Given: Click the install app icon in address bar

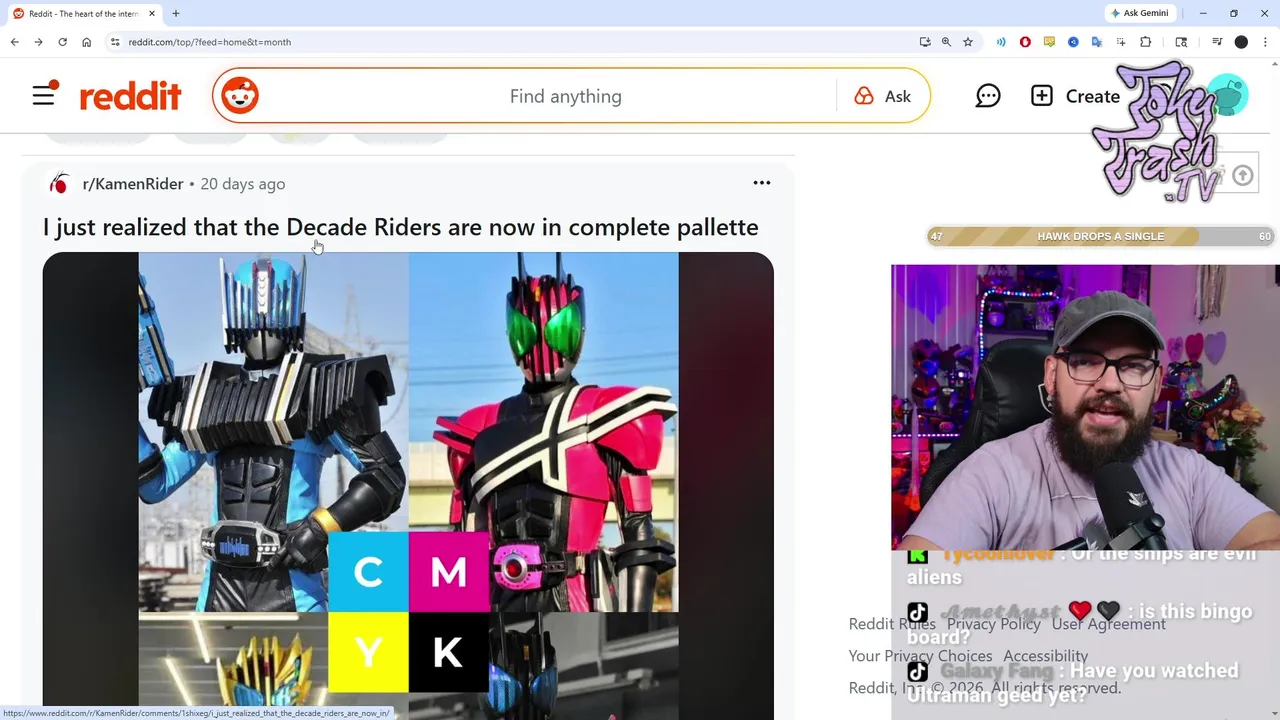Looking at the screenshot, I should [925, 42].
